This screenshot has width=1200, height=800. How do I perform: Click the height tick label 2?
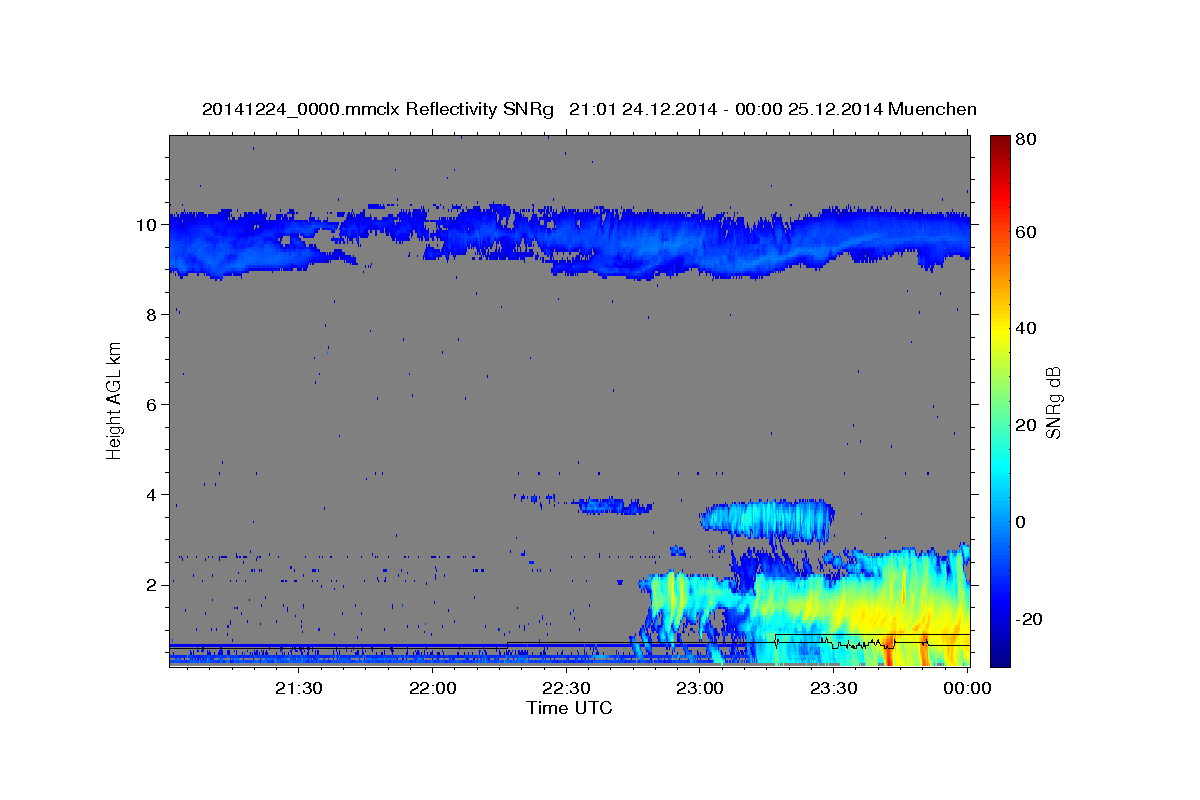pyautogui.click(x=153, y=584)
